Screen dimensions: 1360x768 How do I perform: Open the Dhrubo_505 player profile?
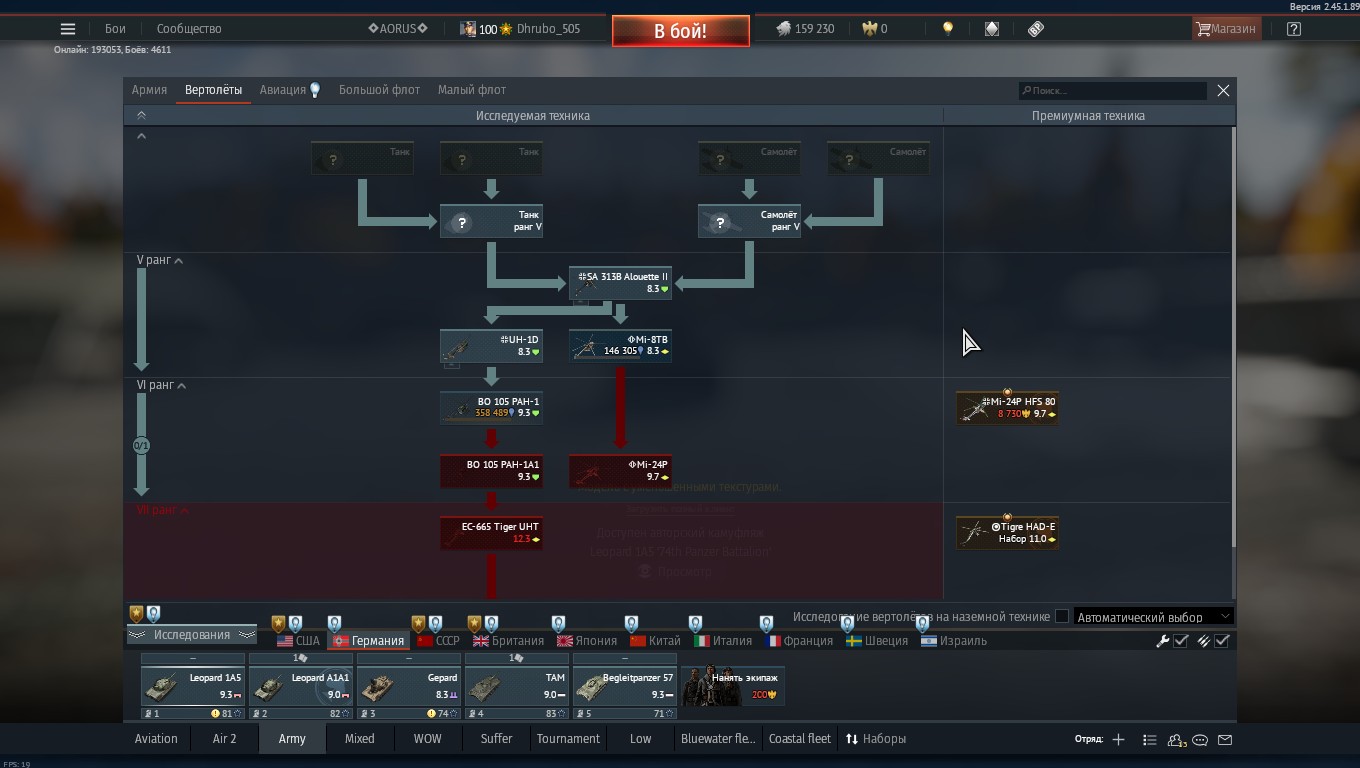click(548, 29)
